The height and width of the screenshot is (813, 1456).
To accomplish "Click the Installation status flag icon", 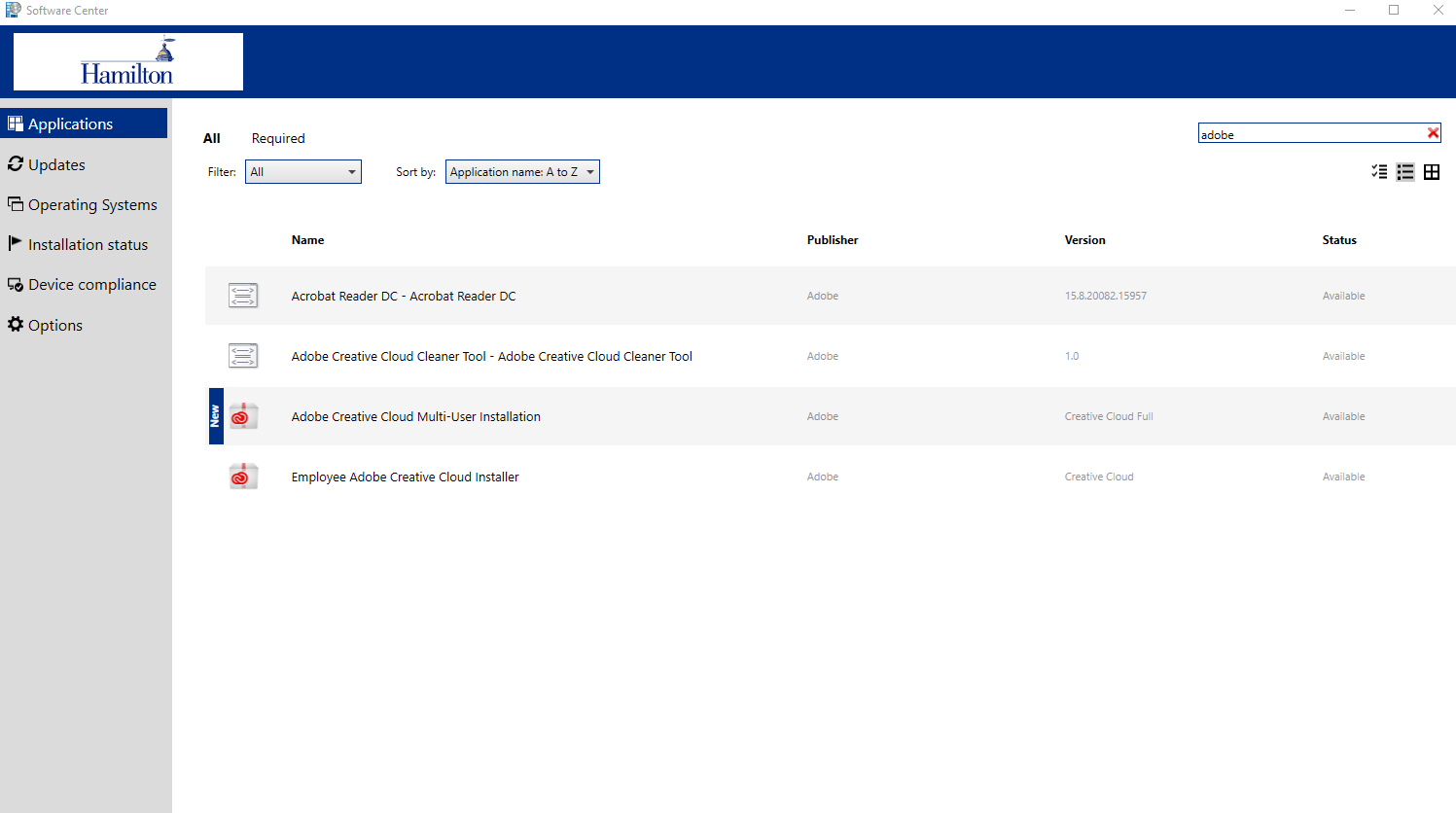I will tap(16, 243).
